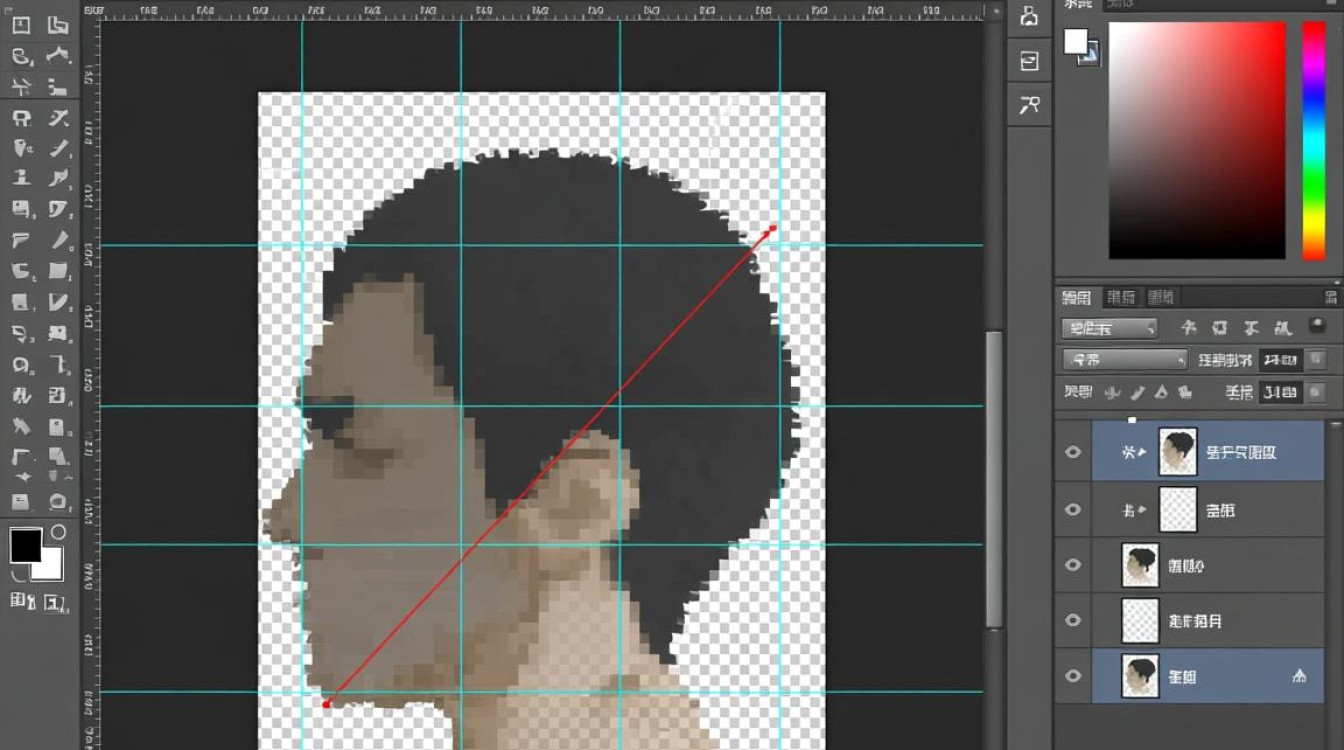The height and width of the screenshot is (750, 1344).
Task: Click the layer fill value field
Action: point(1280,392)
